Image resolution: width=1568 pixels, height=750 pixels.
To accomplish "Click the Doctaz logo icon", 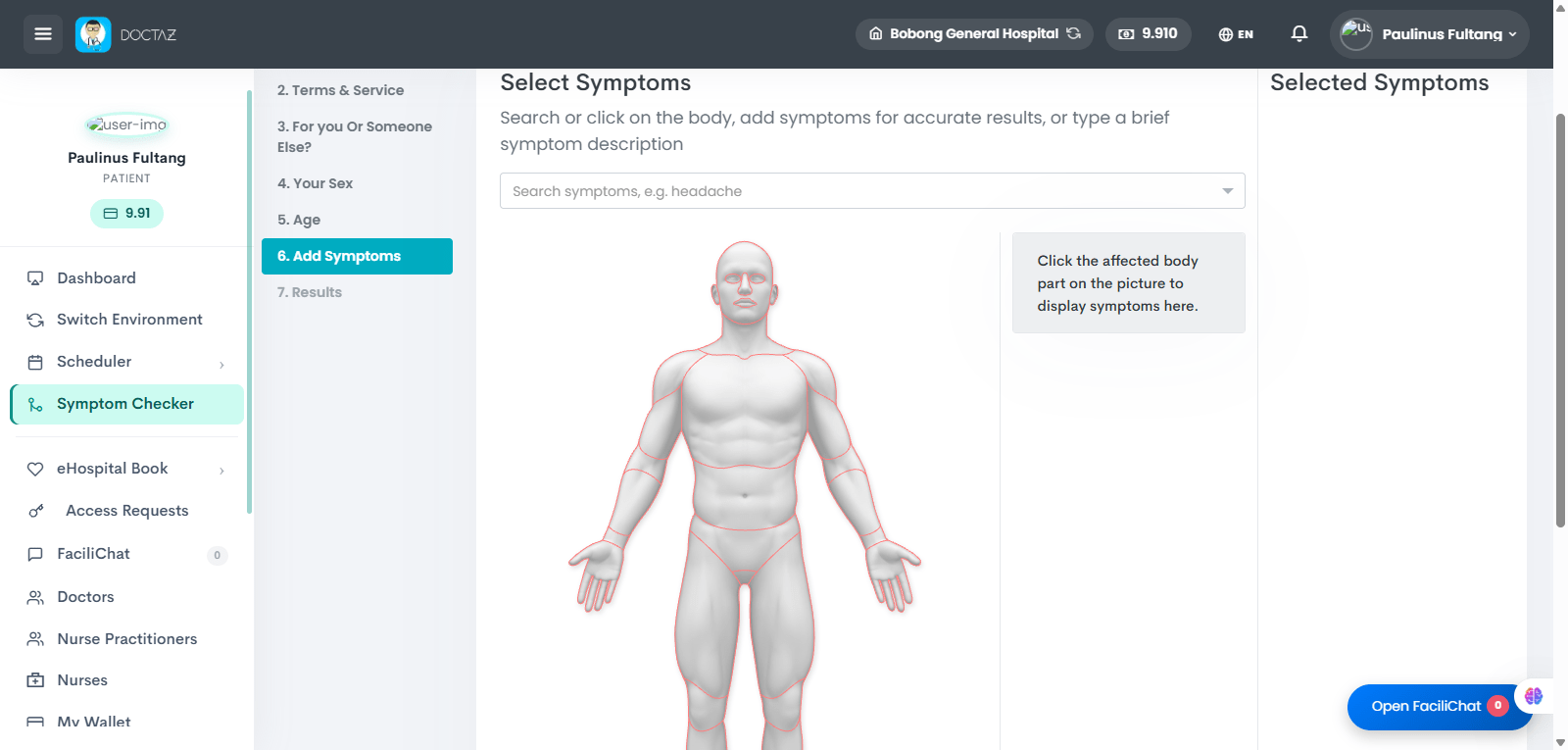I will click(x=93, y=34).
